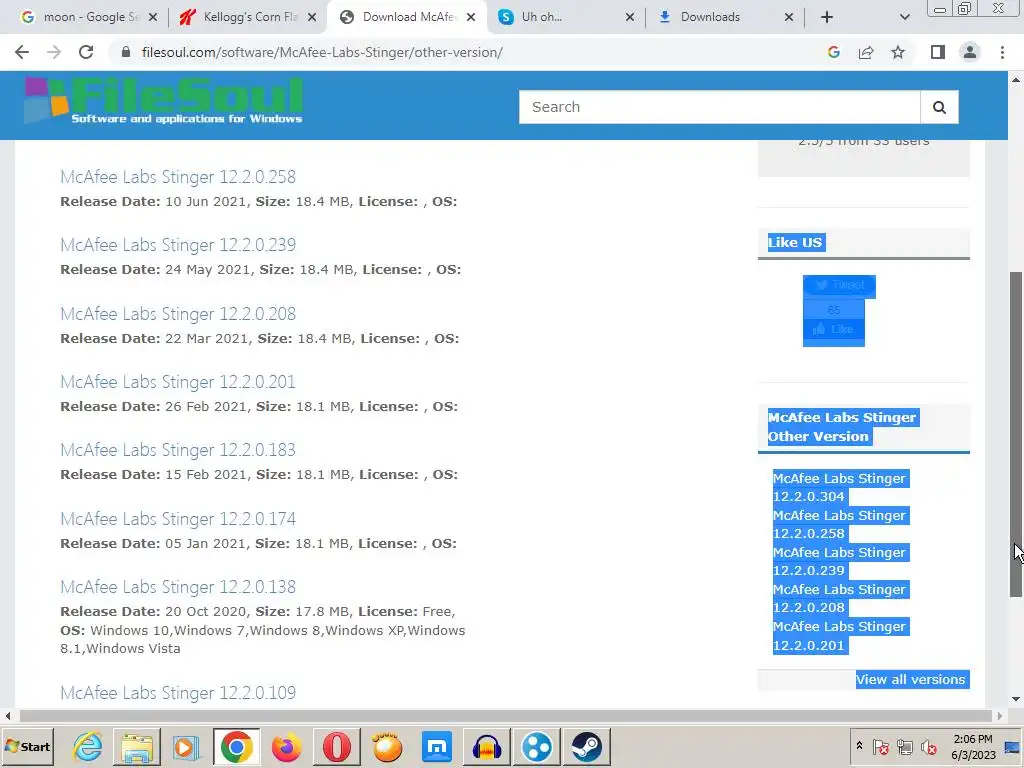Open McAfee Labs Stinger 12.2.0.239 link
Viewport: 1024px width, 768px height.
pyautogui.click(x=178, y=245)
